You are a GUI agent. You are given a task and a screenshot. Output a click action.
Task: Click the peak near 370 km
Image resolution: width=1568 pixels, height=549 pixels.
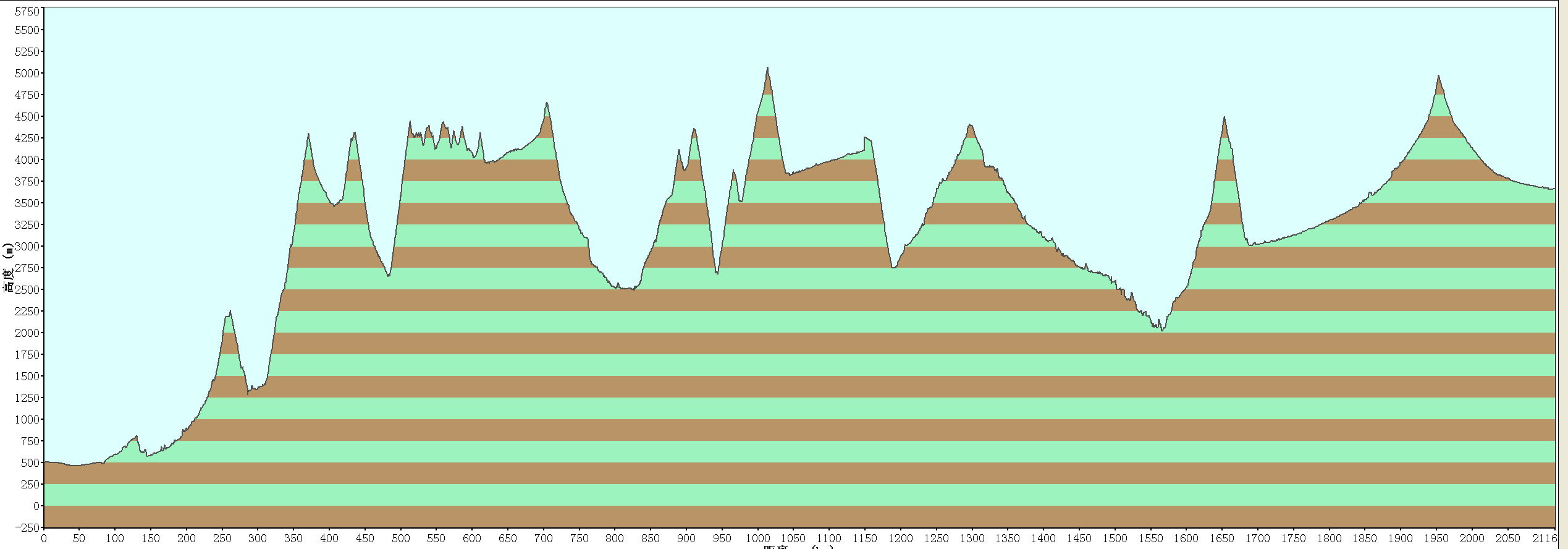pyautogui.click(x=308, y=134)
